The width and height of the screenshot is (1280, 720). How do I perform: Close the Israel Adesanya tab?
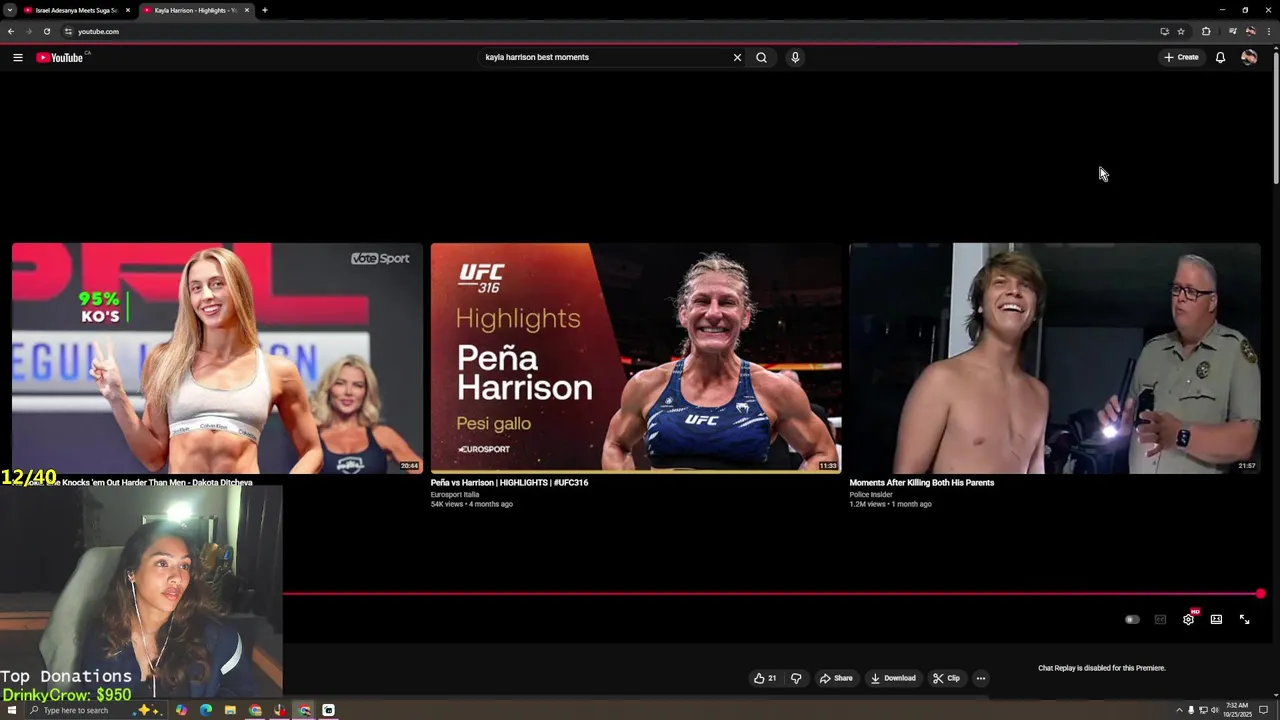[x=128, y=10]
